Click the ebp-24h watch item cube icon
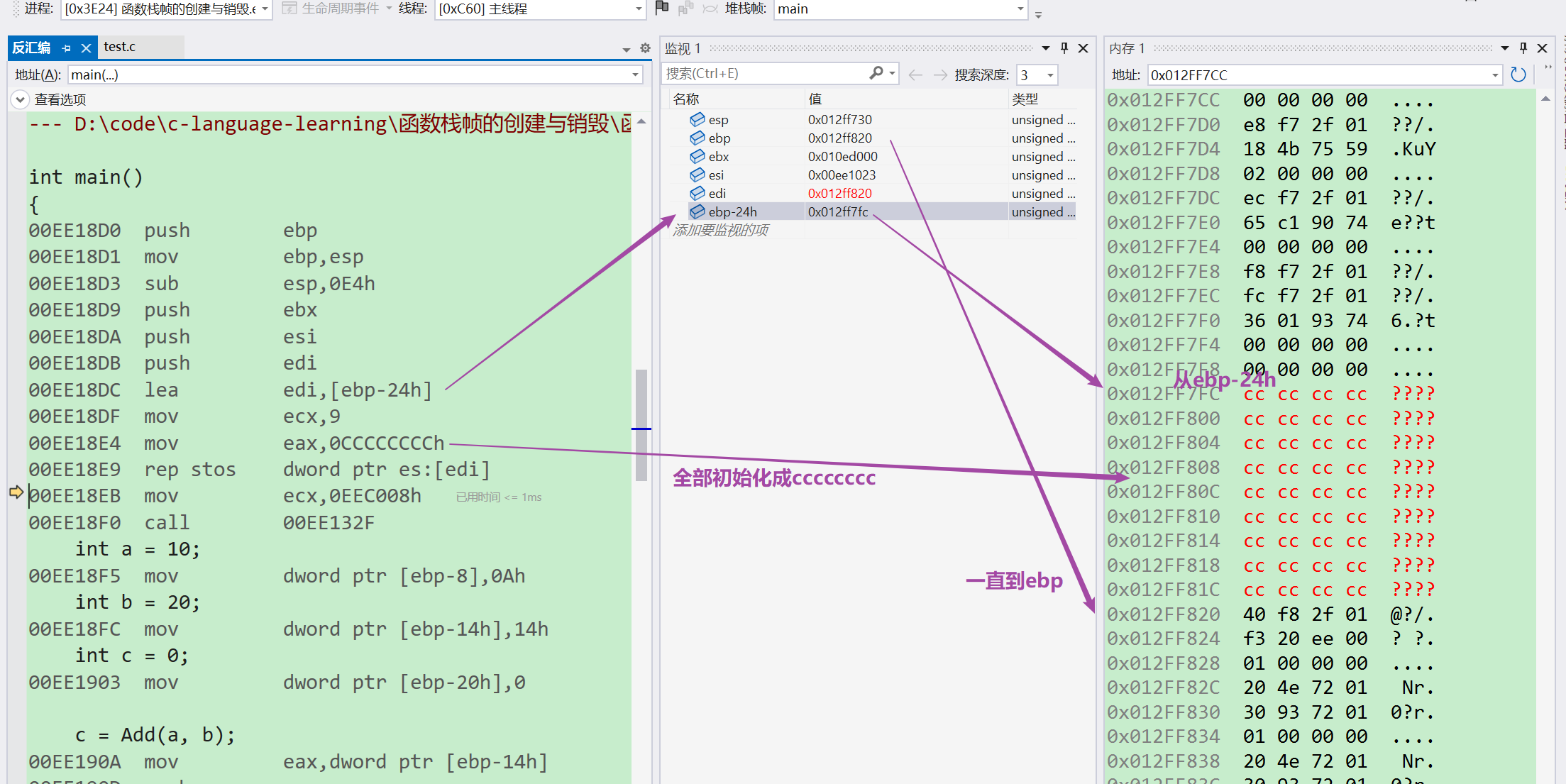Image resolution: width=1566 pixels, height=784 pixels. (697, 211)
